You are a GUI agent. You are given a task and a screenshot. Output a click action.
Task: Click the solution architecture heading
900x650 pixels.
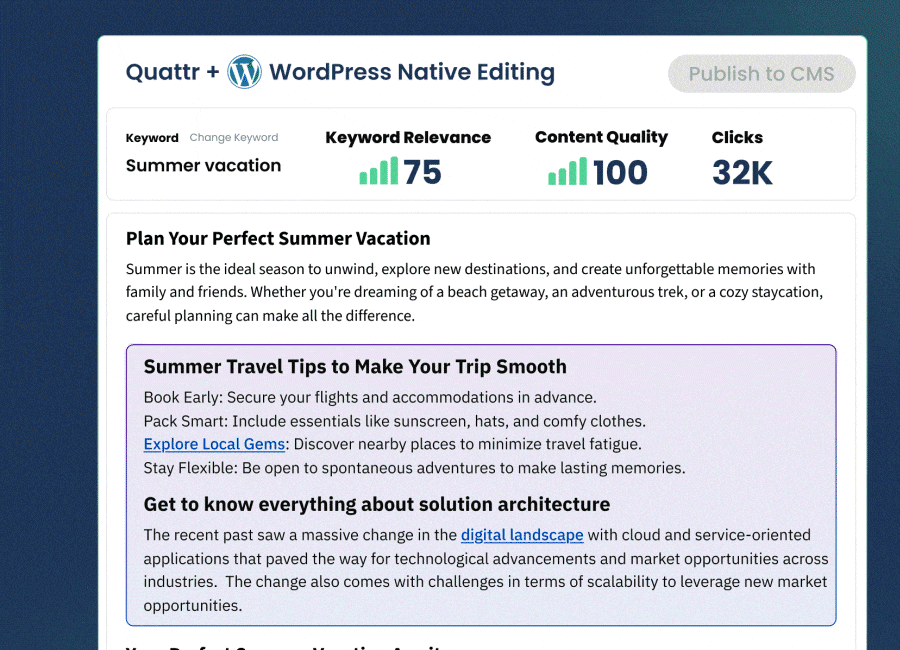377,504
